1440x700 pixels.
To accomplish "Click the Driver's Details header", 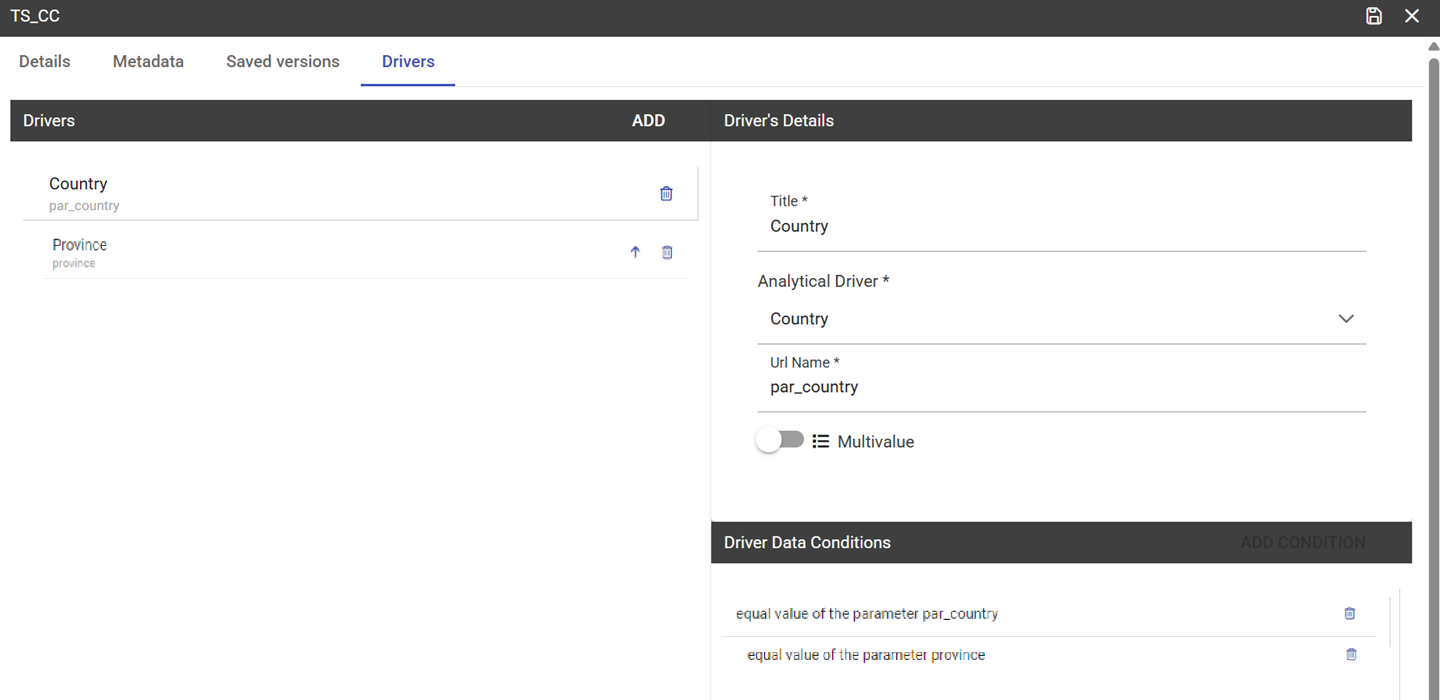I will point(1061,121).
